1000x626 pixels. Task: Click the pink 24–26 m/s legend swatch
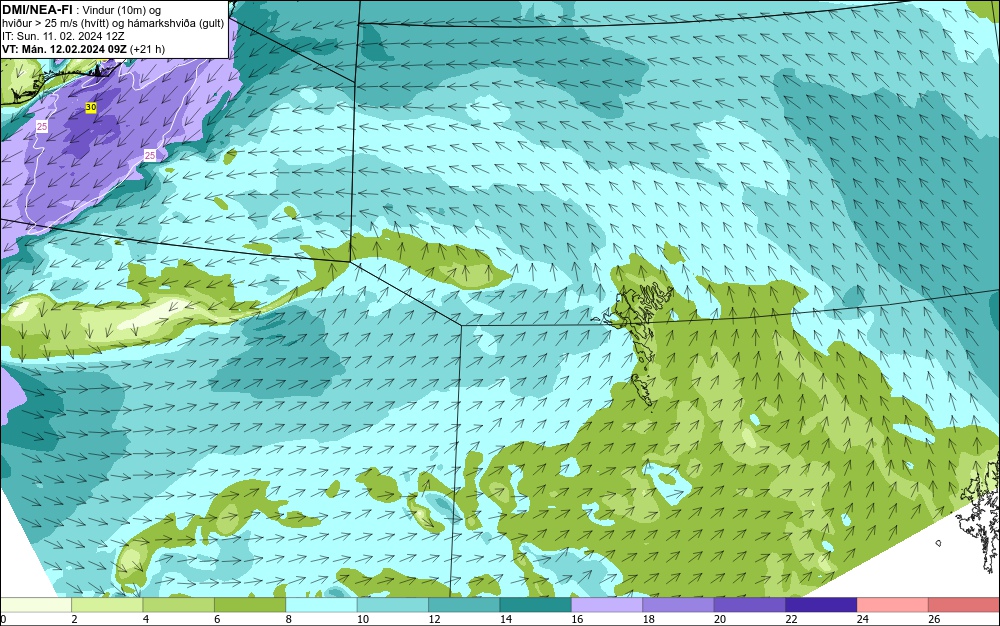coord(893,605)
